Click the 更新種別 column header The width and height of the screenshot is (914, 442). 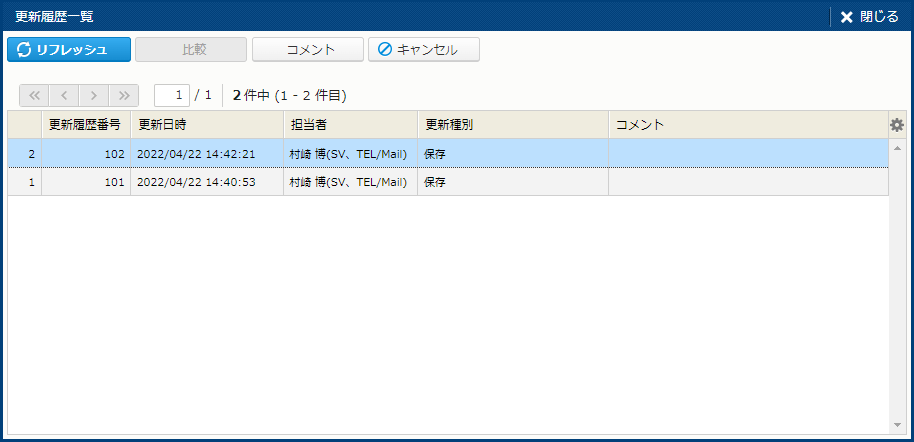(x=512, y=125)
